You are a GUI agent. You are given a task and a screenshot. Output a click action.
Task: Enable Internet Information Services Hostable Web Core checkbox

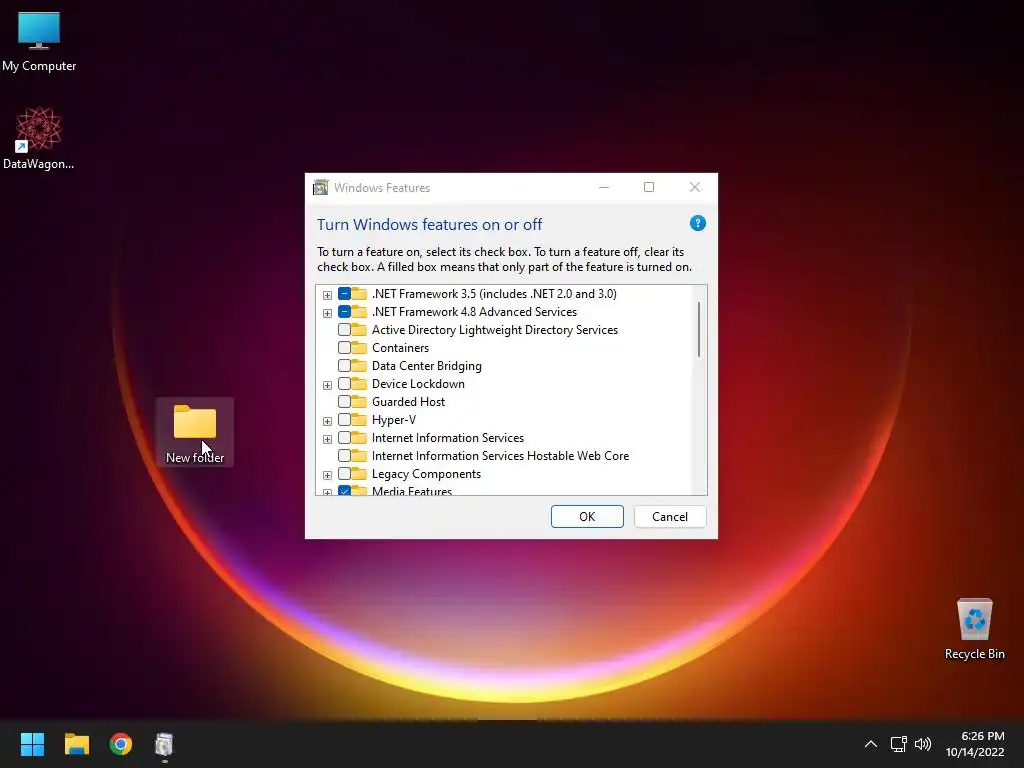click(344, 456)
